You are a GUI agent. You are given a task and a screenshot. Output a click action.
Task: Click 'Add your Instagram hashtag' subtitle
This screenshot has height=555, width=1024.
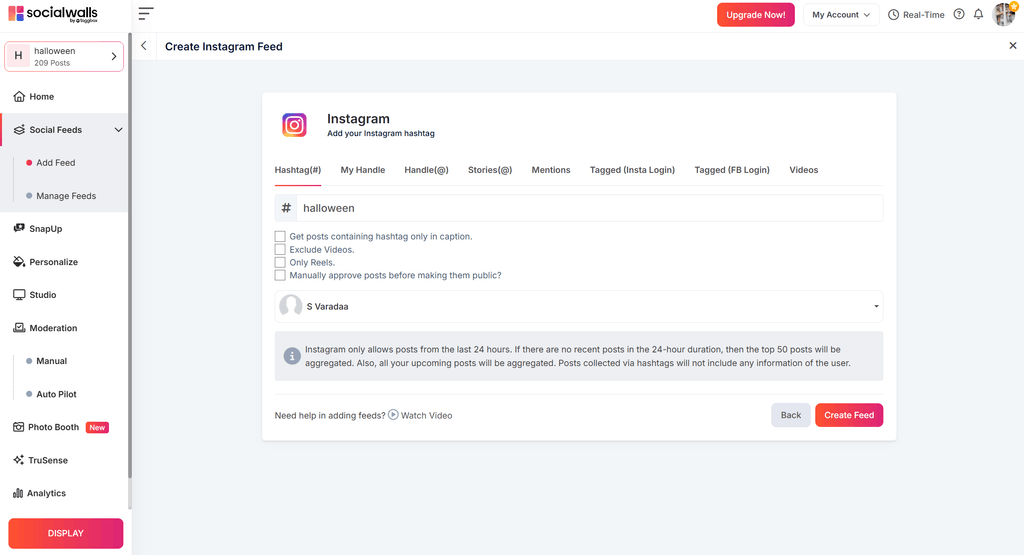coord(381,133)
